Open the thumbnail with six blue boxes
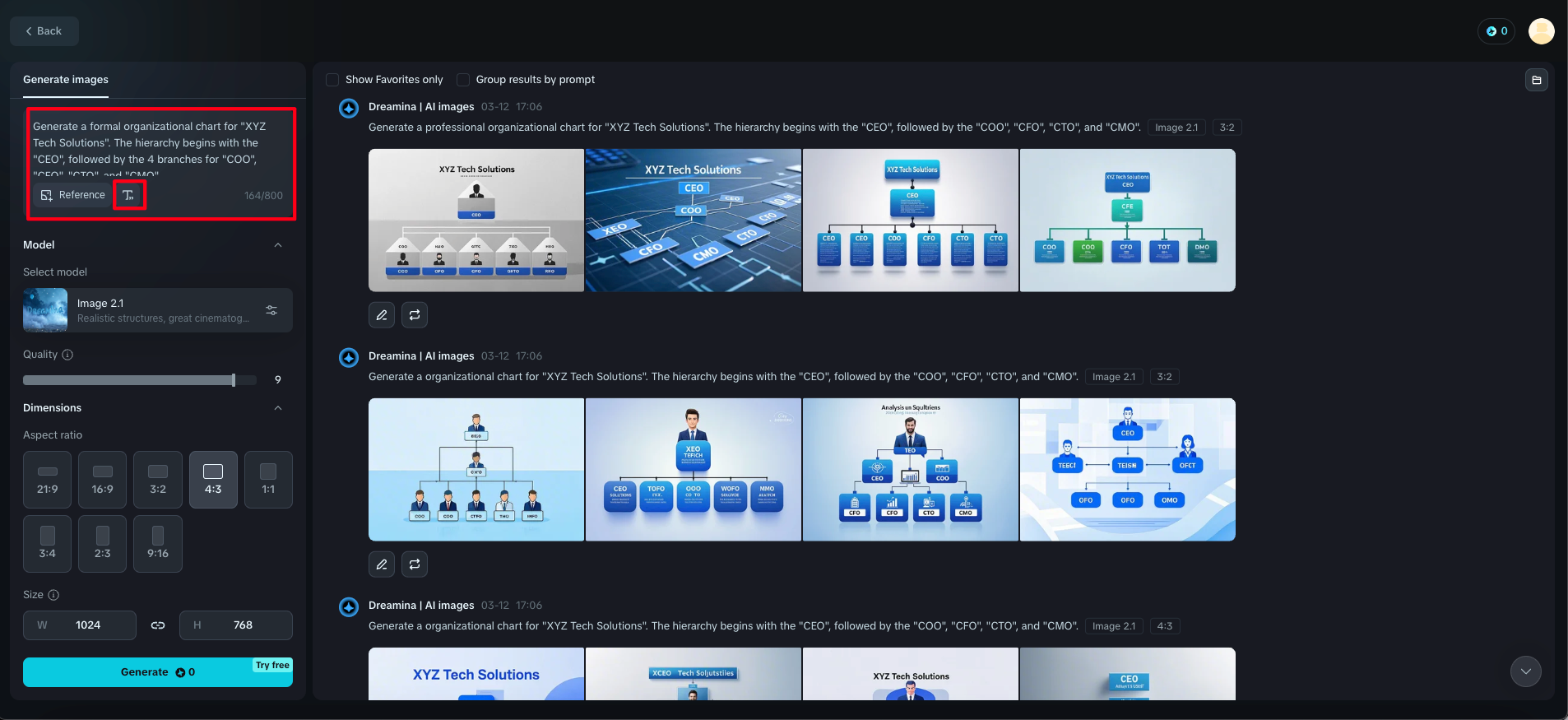Screen dimensions: 1568x720 point(911,221)
